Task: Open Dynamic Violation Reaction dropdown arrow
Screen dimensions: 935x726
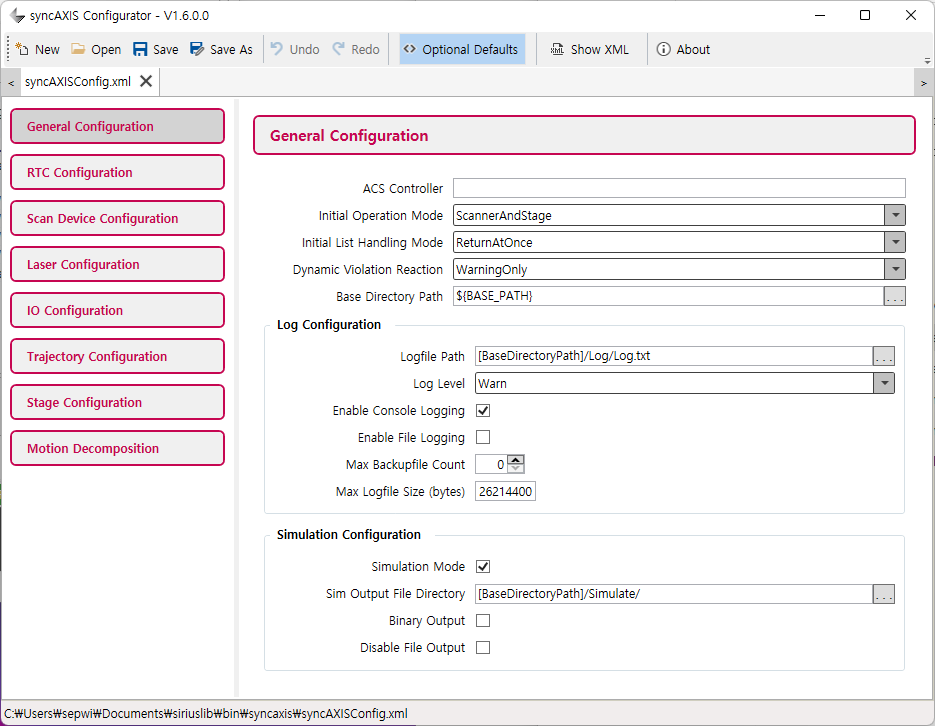Action: point(895,269)
